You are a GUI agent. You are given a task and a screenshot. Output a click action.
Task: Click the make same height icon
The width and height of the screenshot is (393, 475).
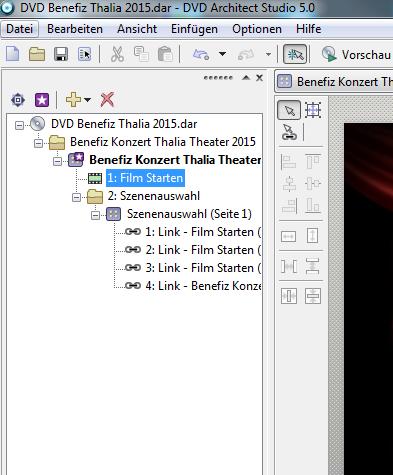313,236
